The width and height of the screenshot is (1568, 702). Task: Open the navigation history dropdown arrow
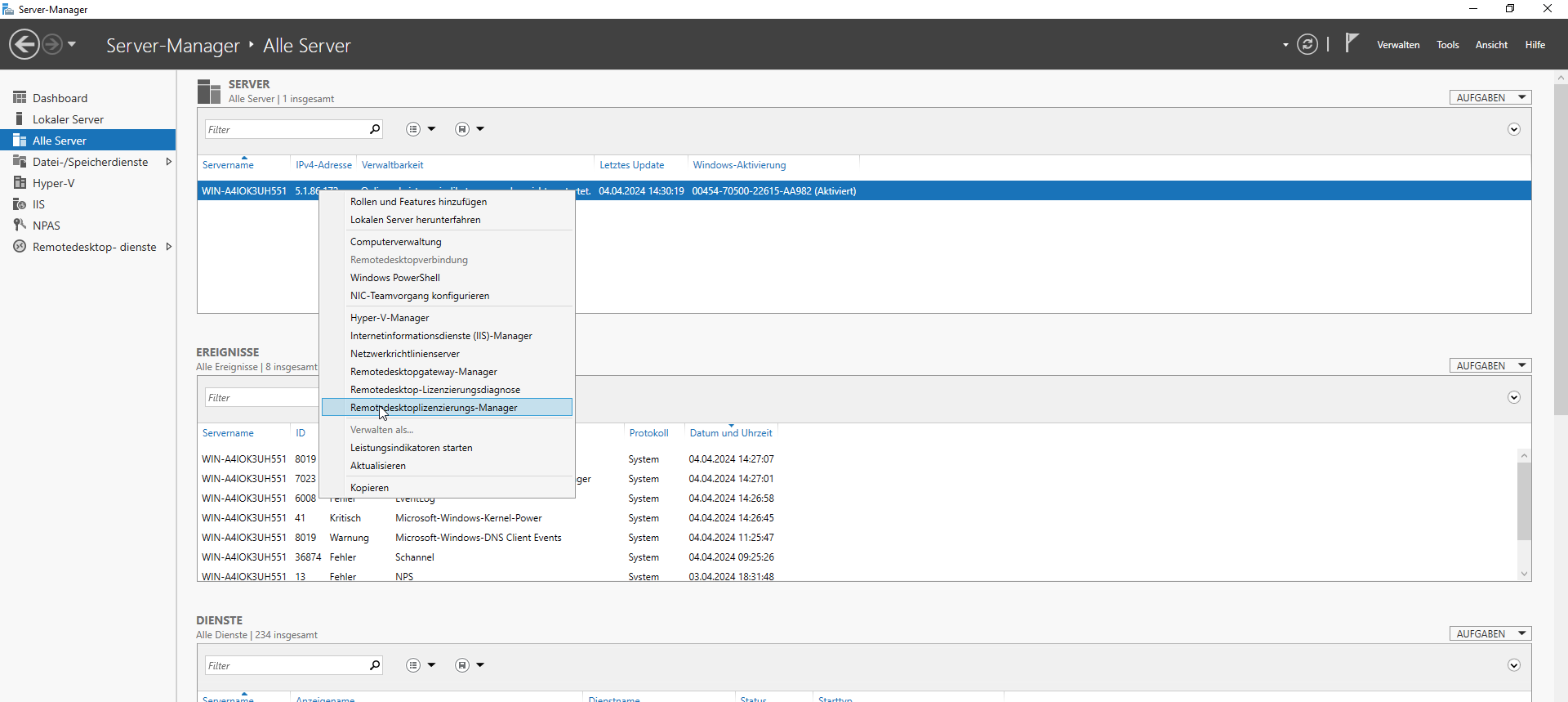coord(72,44)
